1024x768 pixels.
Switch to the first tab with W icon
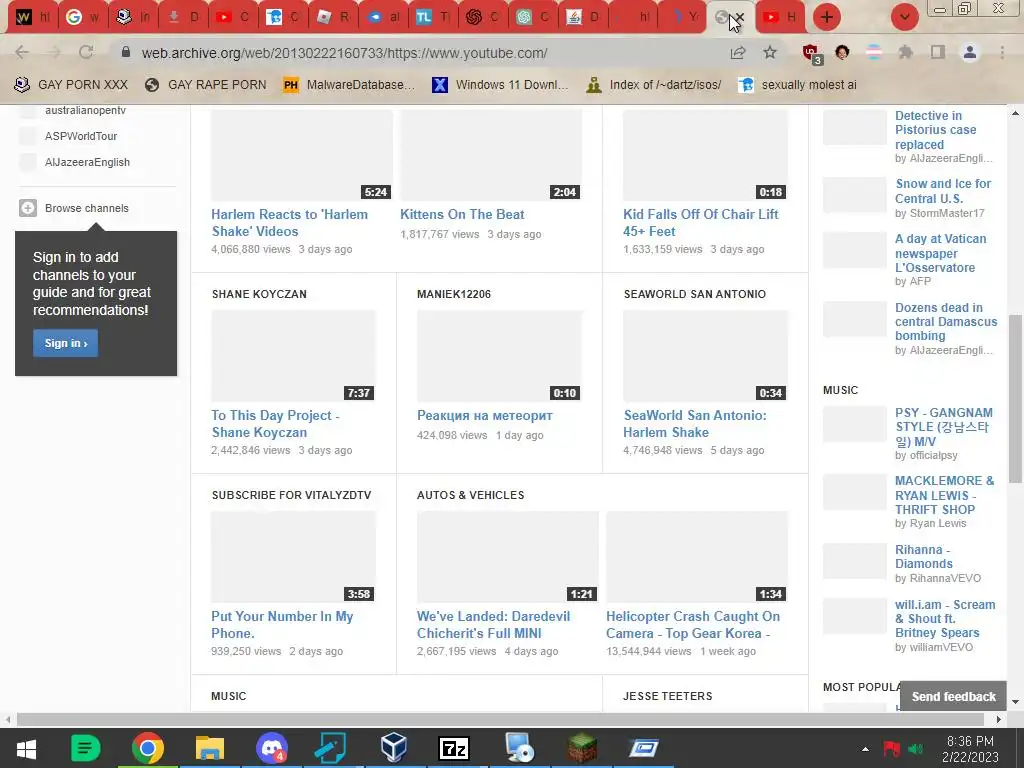coord(33,17)
